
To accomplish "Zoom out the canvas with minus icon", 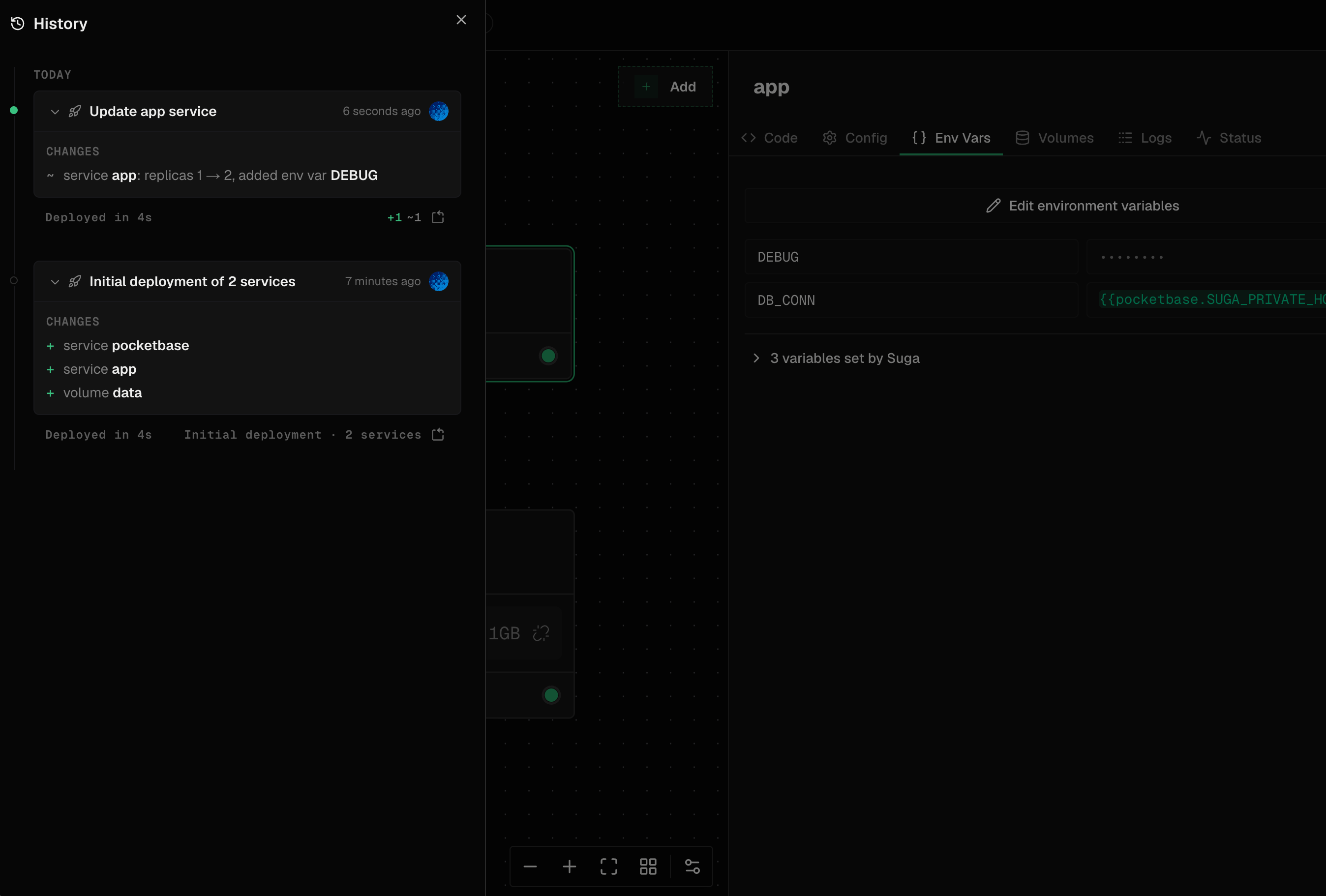I will (530, 867).
